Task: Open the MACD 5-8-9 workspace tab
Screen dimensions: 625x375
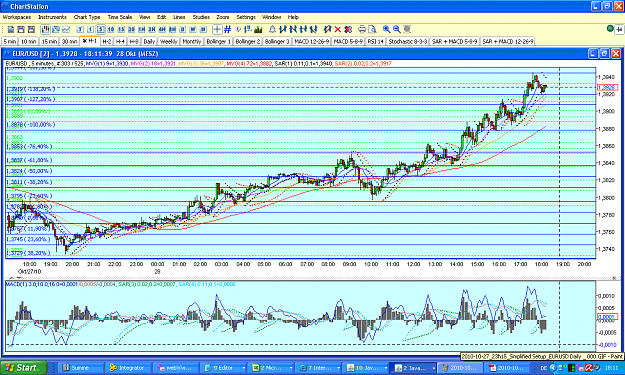Action: click(348, 41)
